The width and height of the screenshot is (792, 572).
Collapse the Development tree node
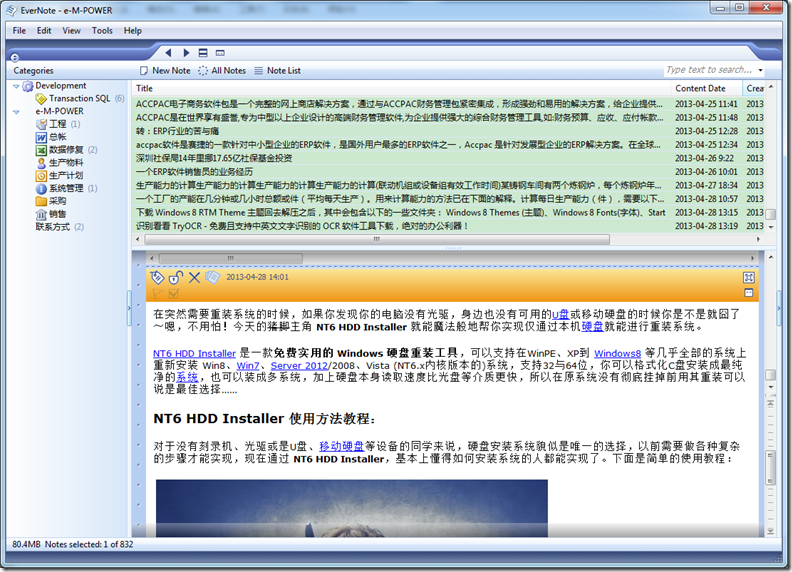[16, 86]
